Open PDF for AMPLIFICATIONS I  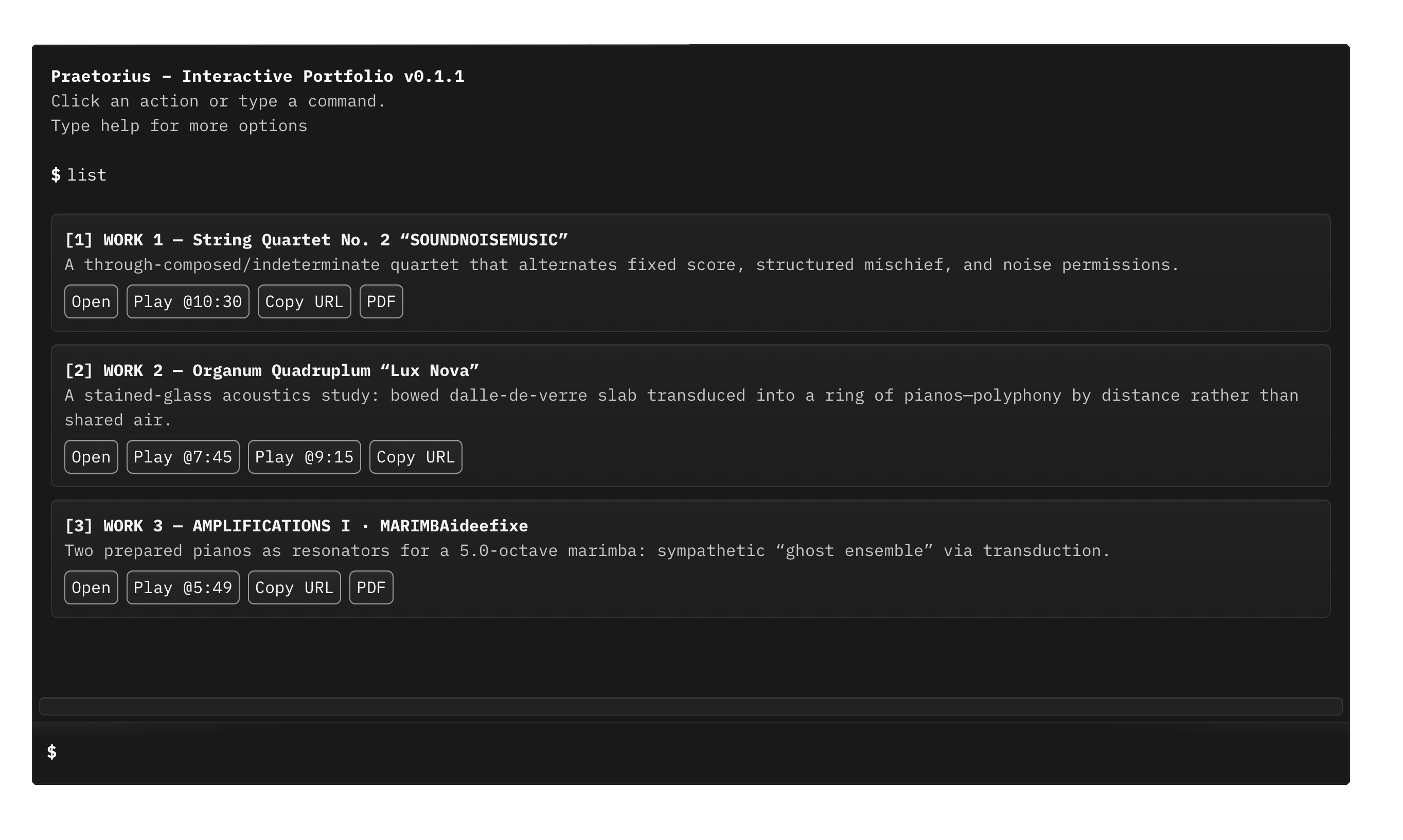pyautogui.click(x=371, y=587)
